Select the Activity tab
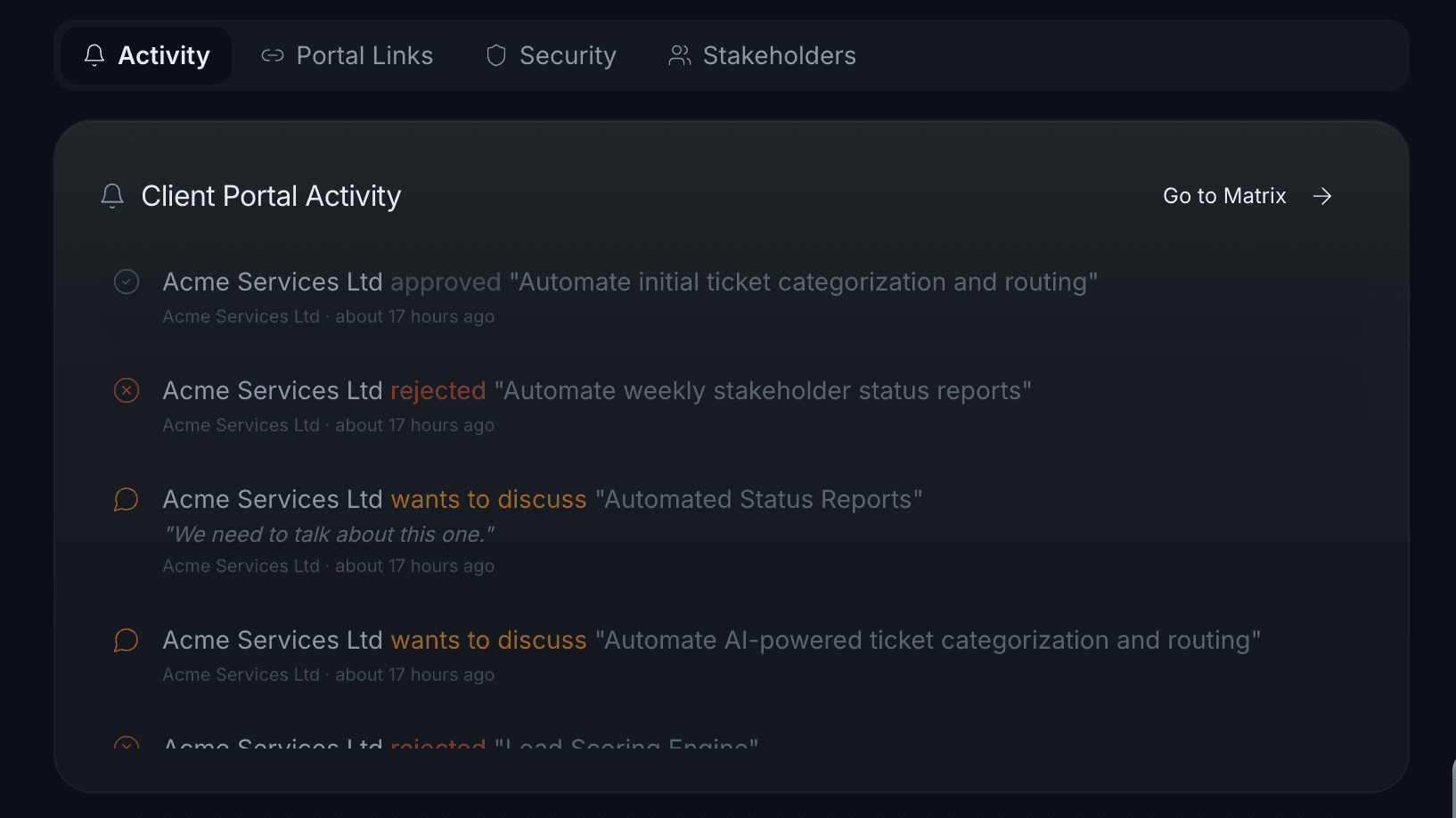This screenshot has width=1456, height=818. [x=163, y=54]
